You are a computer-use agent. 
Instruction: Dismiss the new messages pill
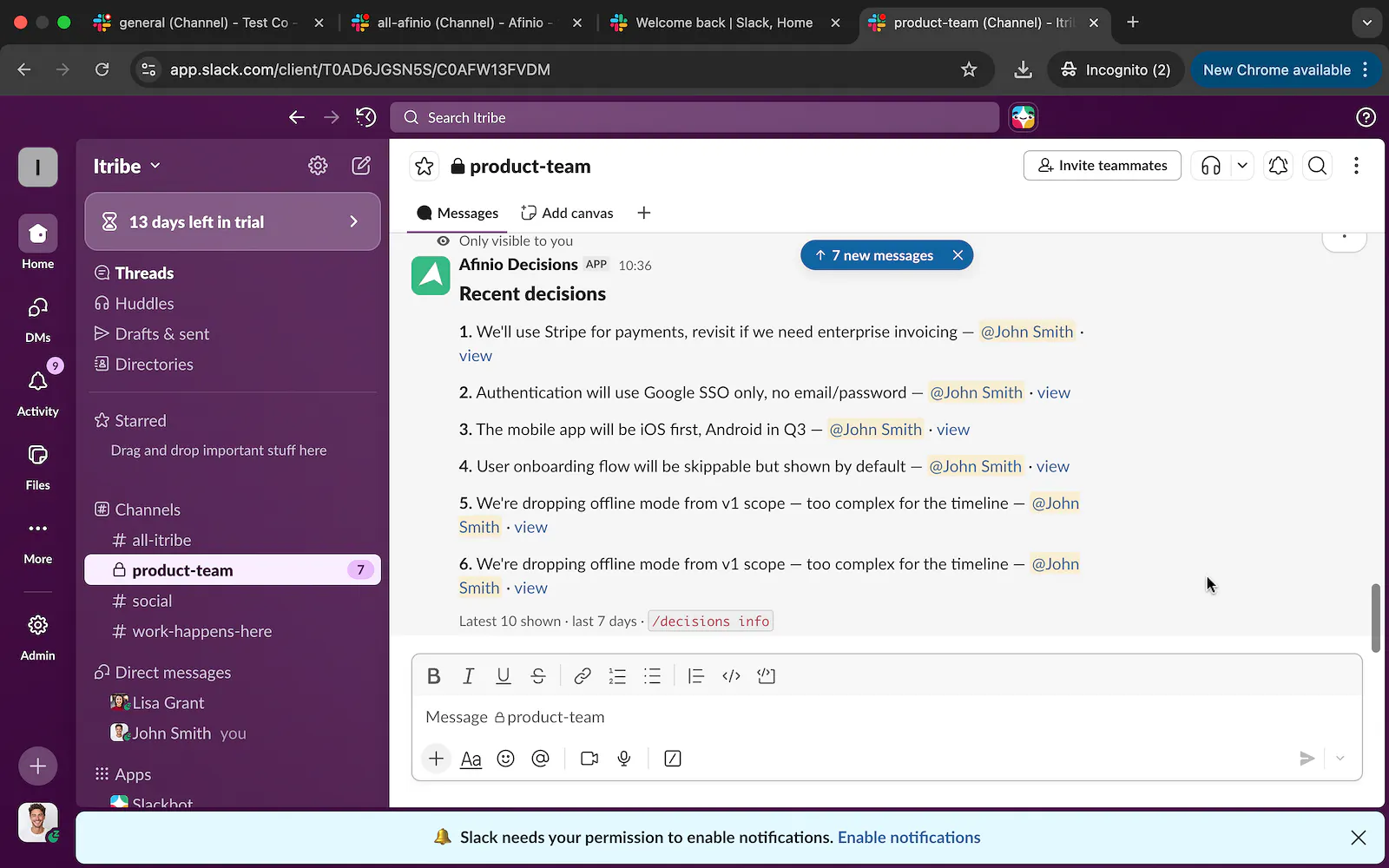[958, 255]
